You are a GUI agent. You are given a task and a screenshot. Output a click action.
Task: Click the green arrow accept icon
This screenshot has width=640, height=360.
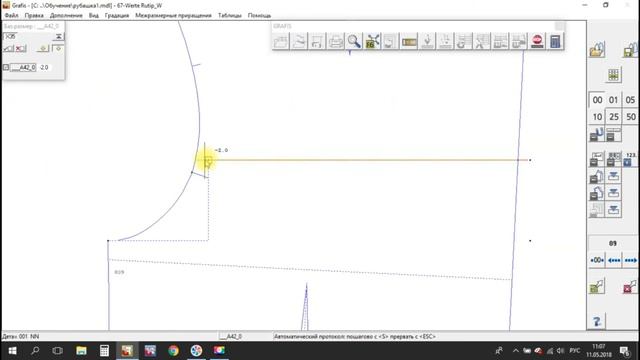(597, 287)
